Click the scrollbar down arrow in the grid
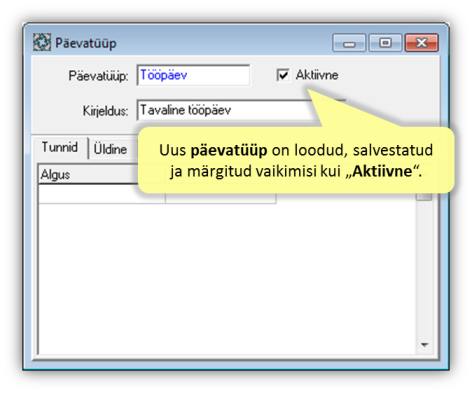Screen dimensions: 472x393 (x=424, y=345)
